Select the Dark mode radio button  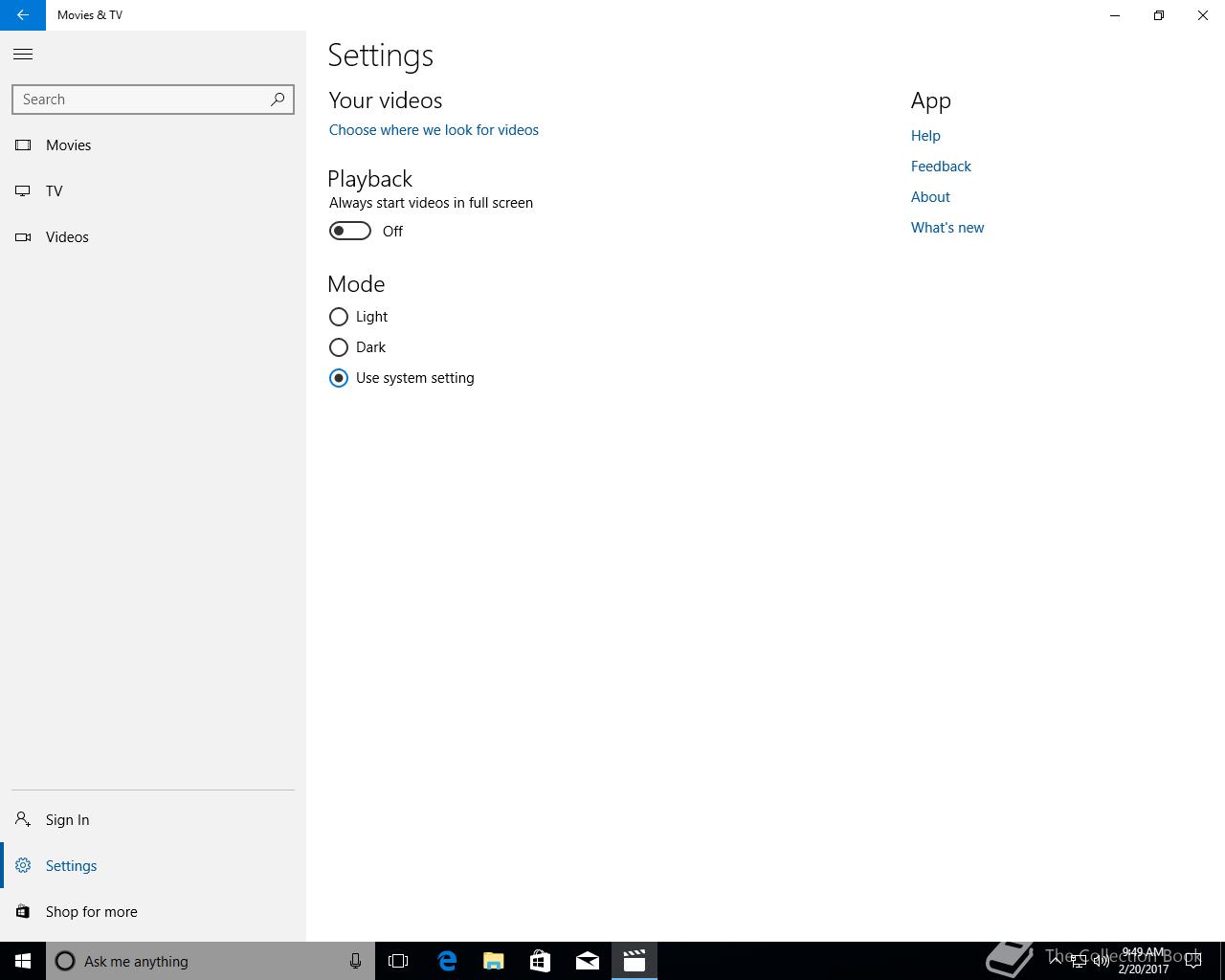[339, 347]
